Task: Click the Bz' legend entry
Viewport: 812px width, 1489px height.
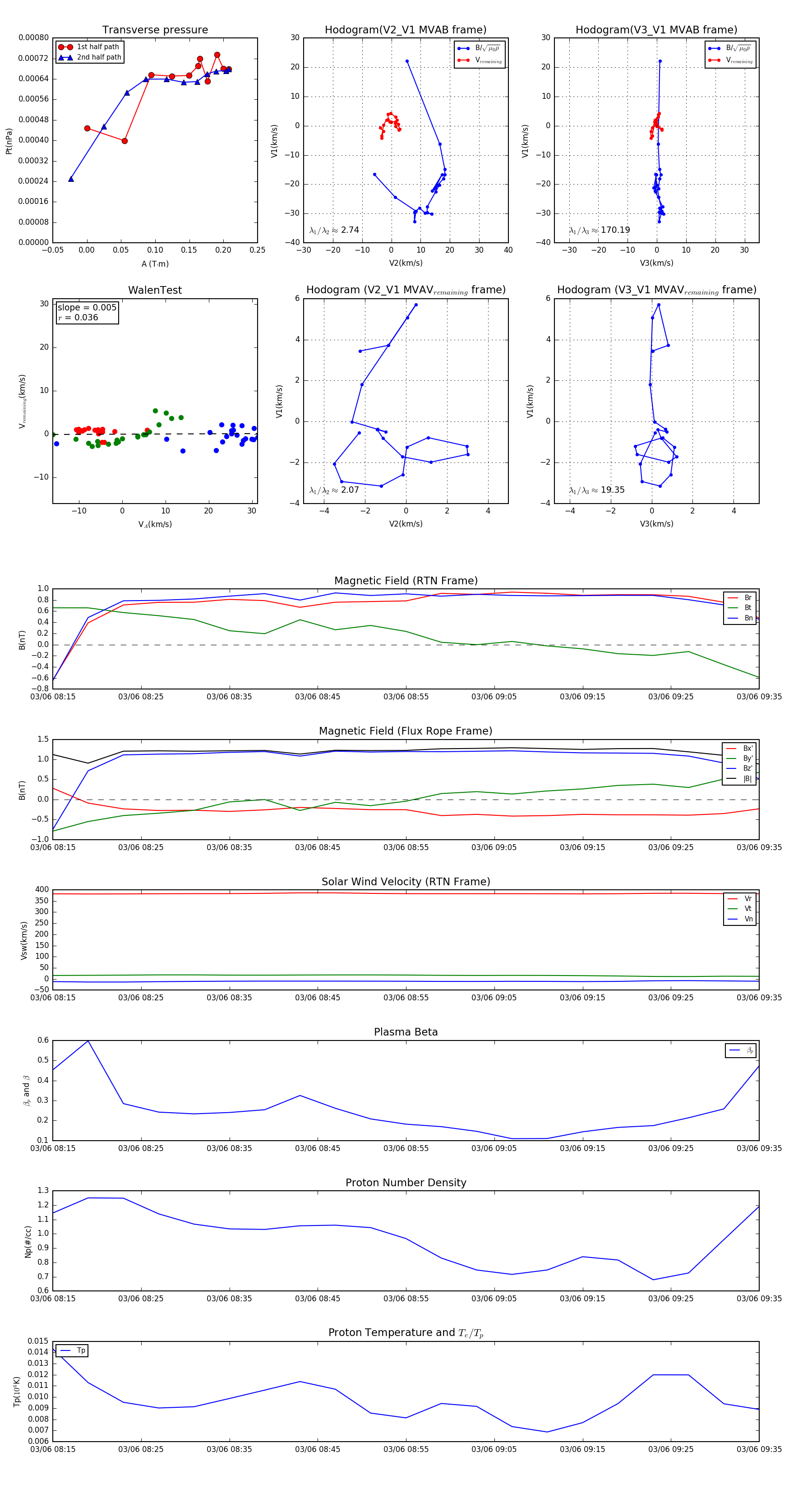Action: 740,768
